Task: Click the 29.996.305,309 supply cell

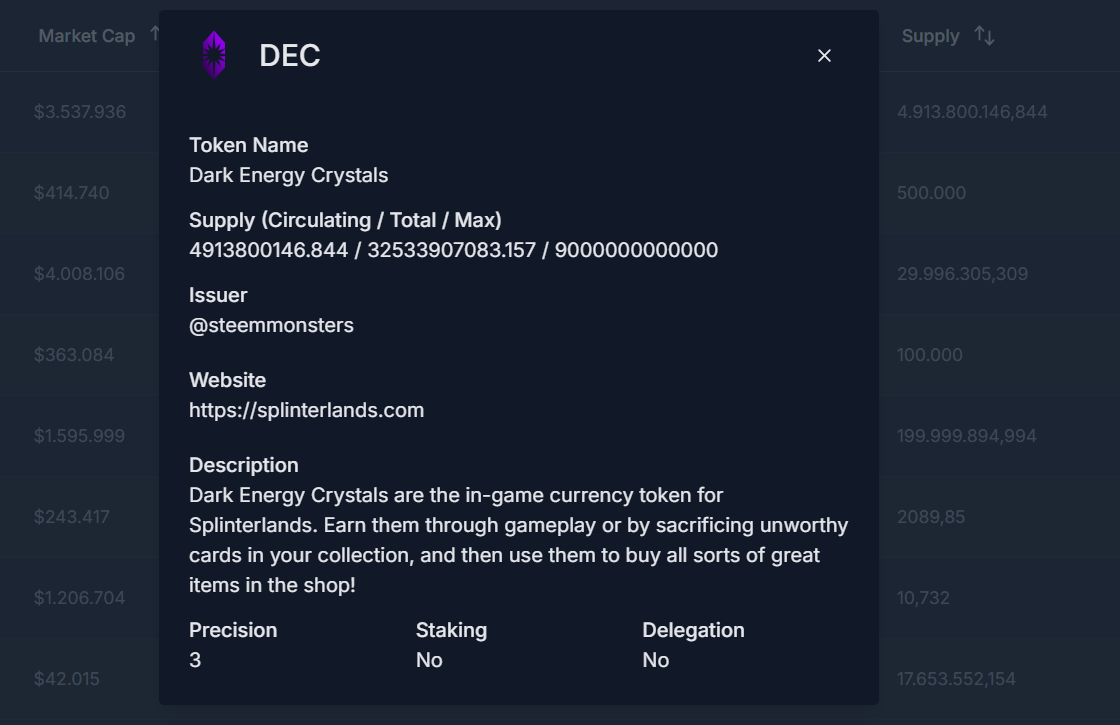Action: [x=962, y=274]
